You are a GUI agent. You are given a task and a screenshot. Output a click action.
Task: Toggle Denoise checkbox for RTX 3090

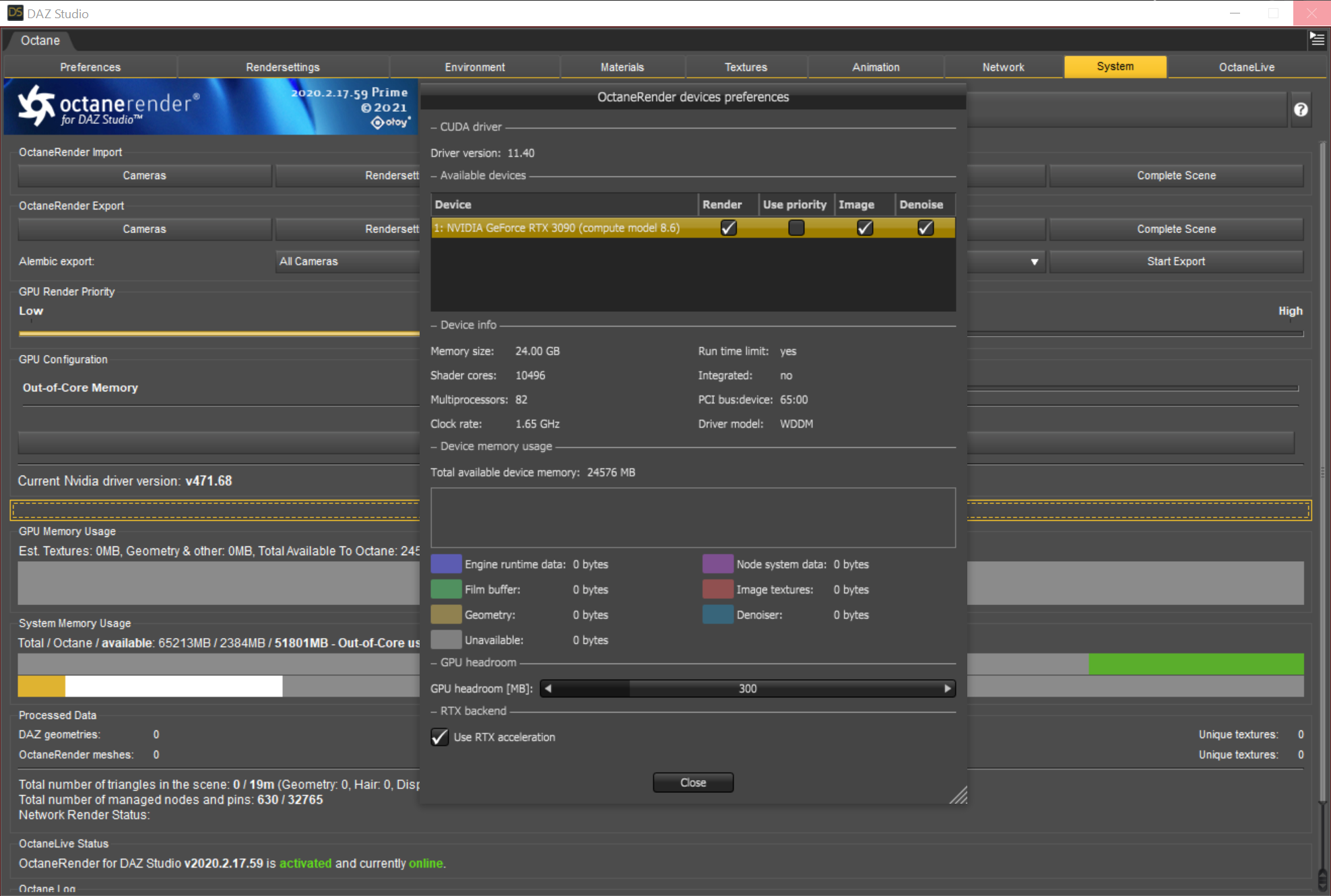coord(926,228)
